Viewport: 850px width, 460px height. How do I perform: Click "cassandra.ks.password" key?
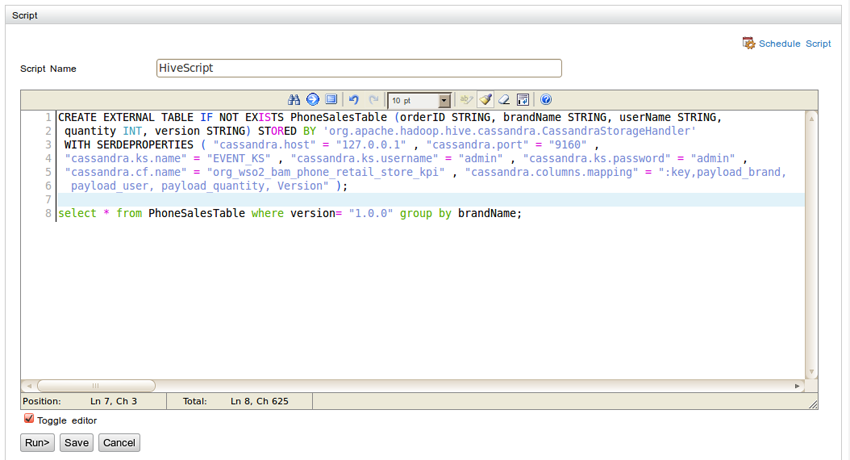596,159
